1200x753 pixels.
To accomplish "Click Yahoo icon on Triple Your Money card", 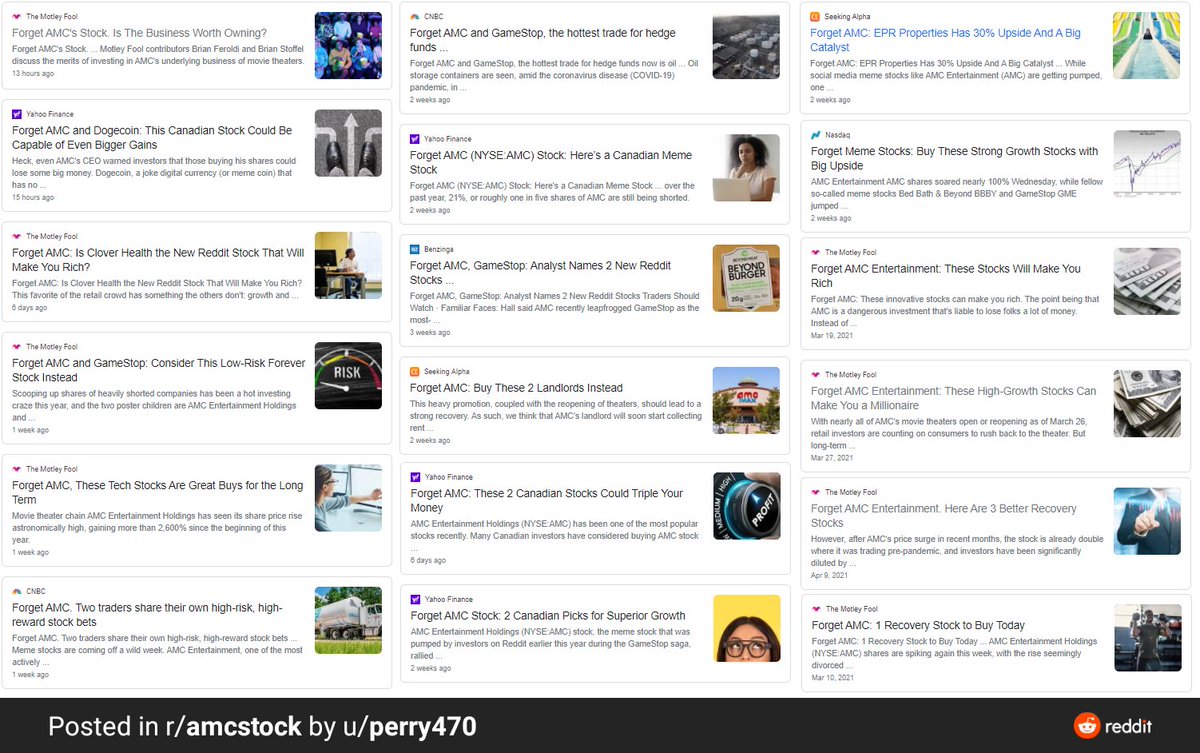I will click(x=415, y=477).
